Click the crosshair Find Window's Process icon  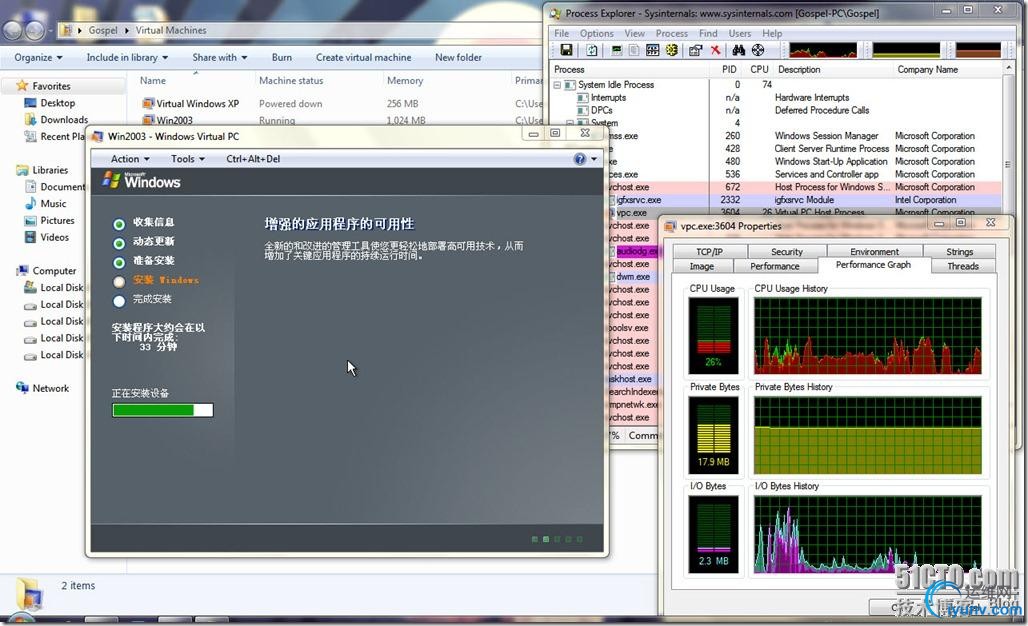[x=757, y=50]
